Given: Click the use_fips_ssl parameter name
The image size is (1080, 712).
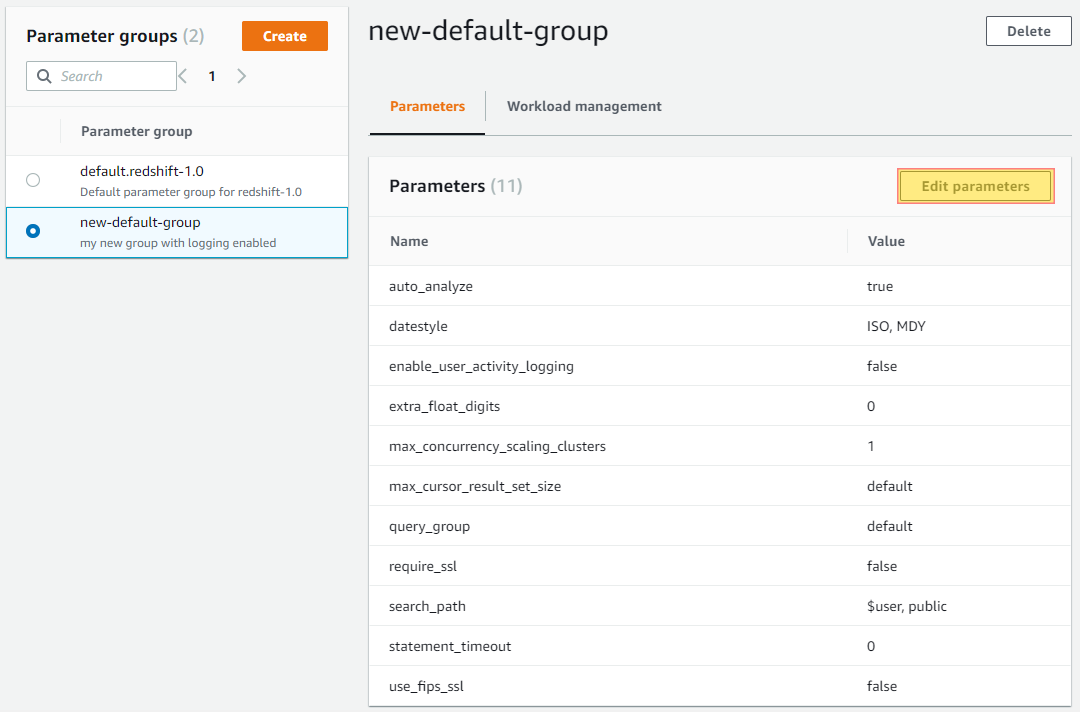Looking at the screenshot, I should coord(426,686).
